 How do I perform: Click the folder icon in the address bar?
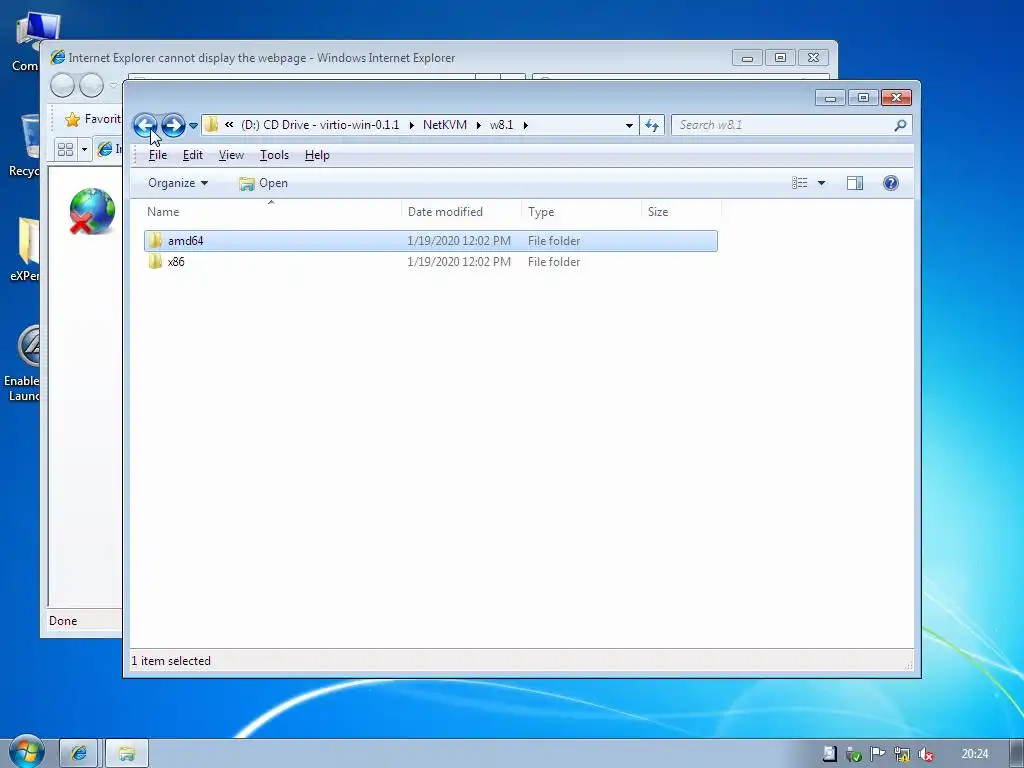(x=211, y=125)
